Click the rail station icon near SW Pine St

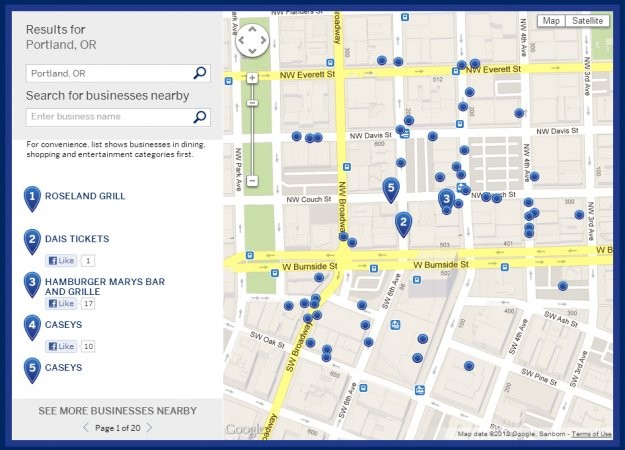click(x=420, y=390)
